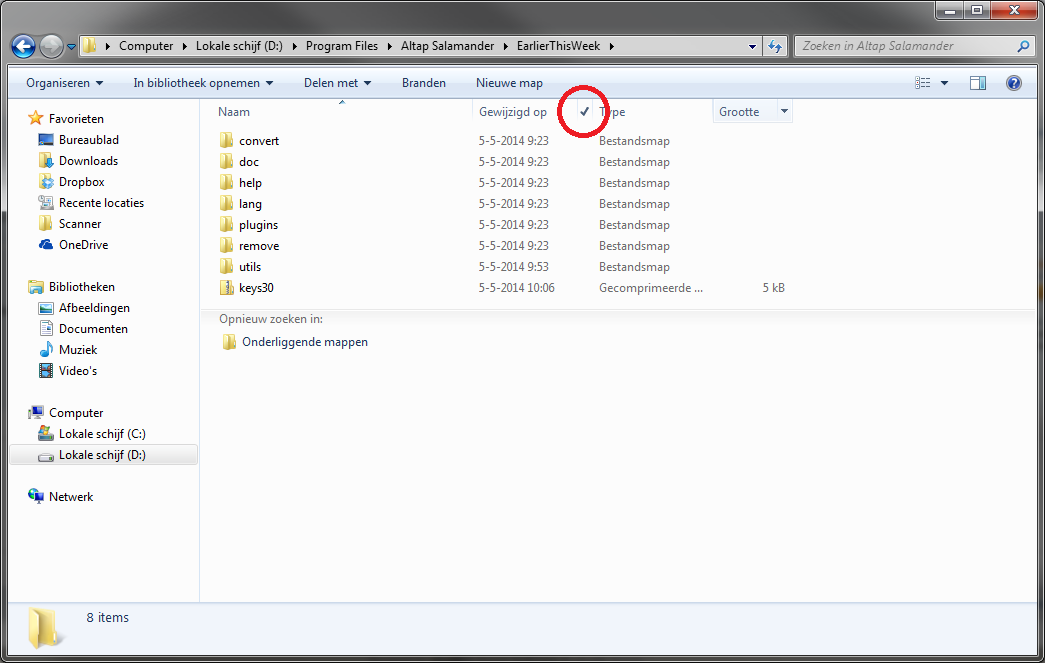Viewport: 1045px width, 663px height.
Task: Expand the Organiseren dropdown menu
Action: [x=64, y=83]
